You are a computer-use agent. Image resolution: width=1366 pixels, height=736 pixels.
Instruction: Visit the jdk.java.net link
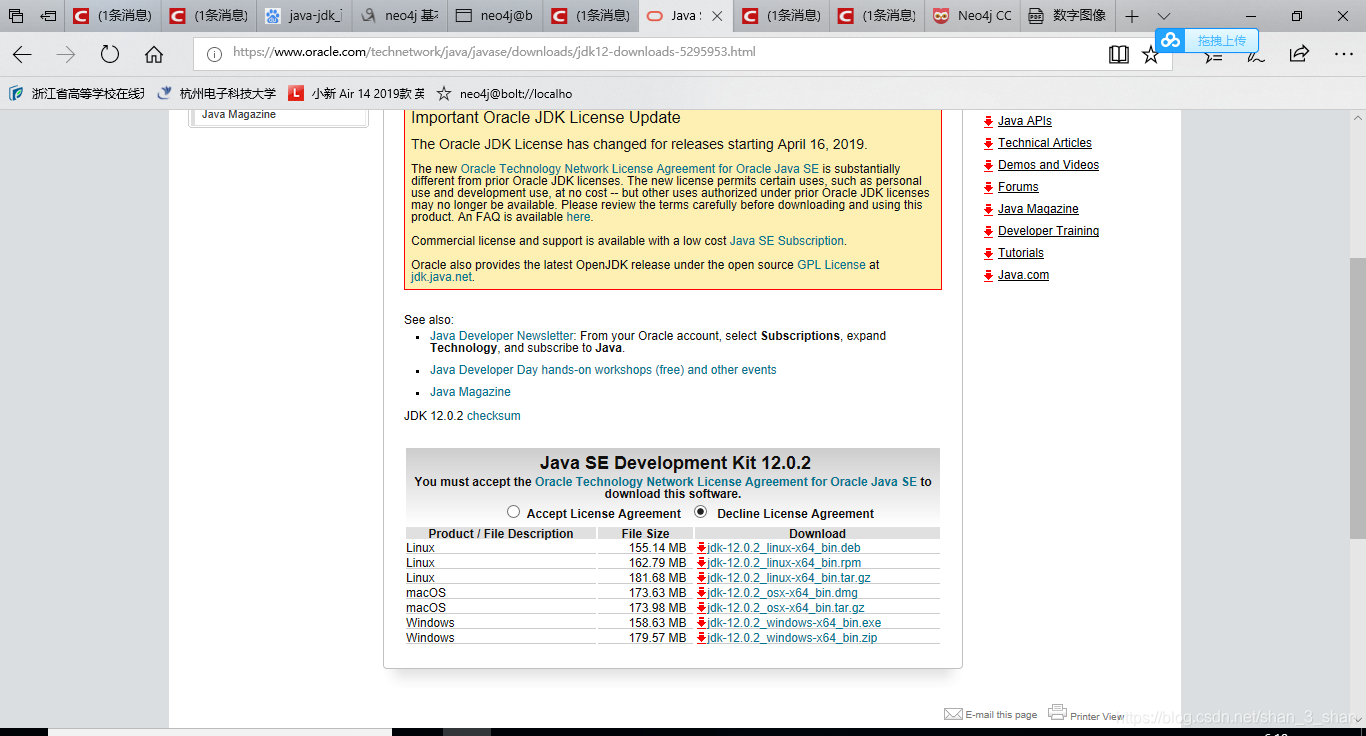coord(441,277)
